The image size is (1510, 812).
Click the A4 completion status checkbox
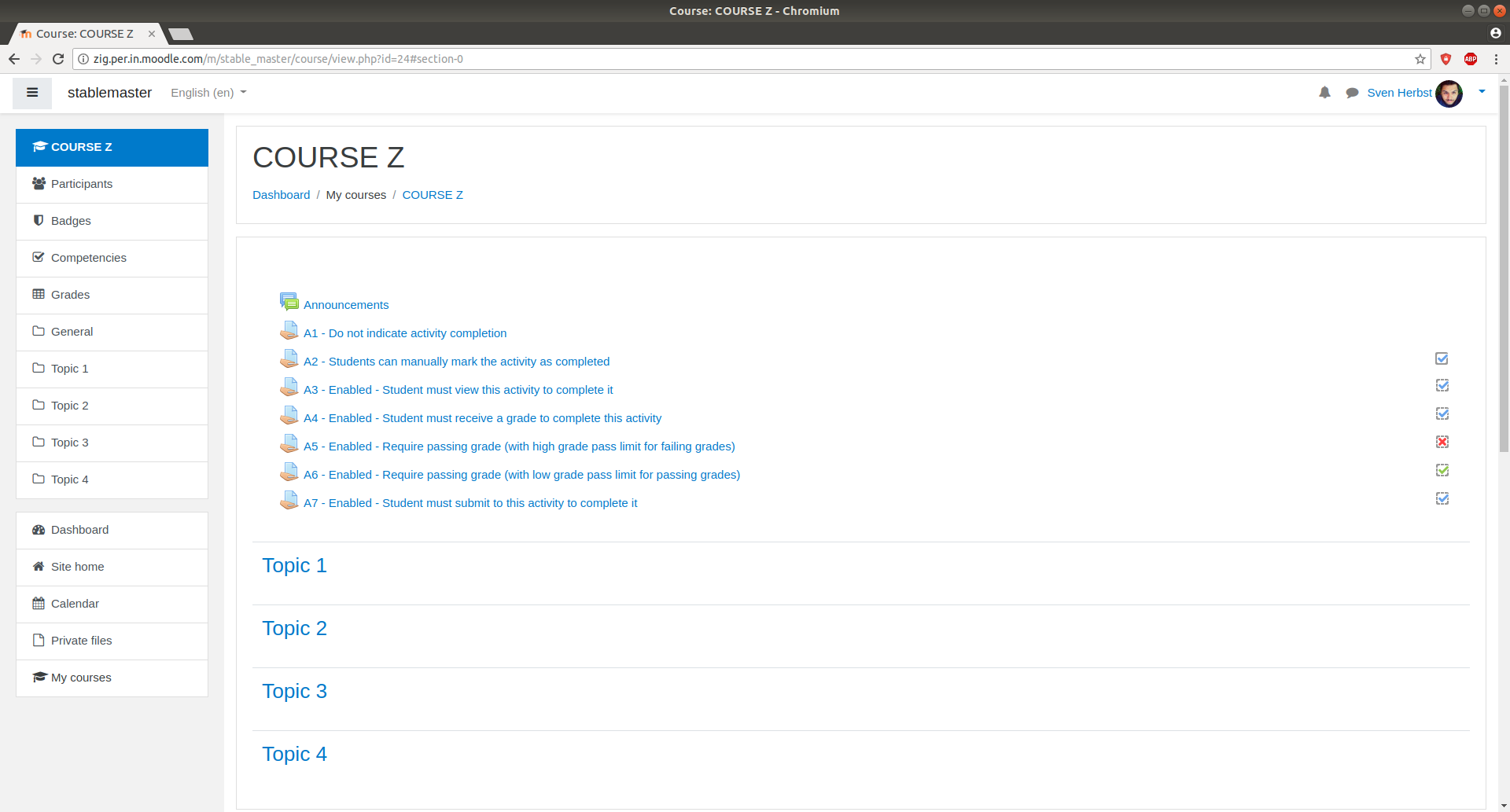1442,413
